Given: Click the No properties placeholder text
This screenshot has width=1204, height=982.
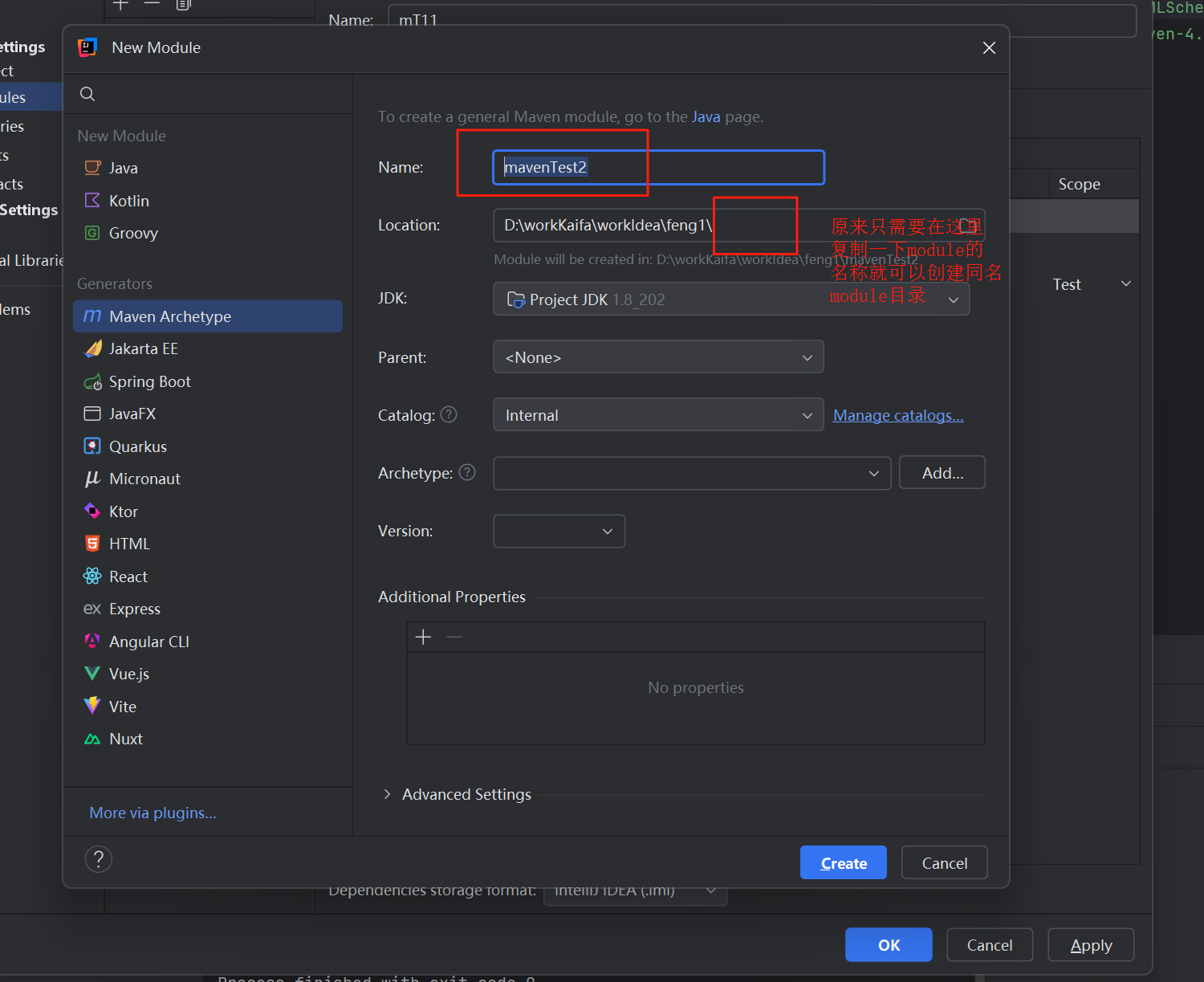Looking at the screenshot, I should (x=696, y=687).
